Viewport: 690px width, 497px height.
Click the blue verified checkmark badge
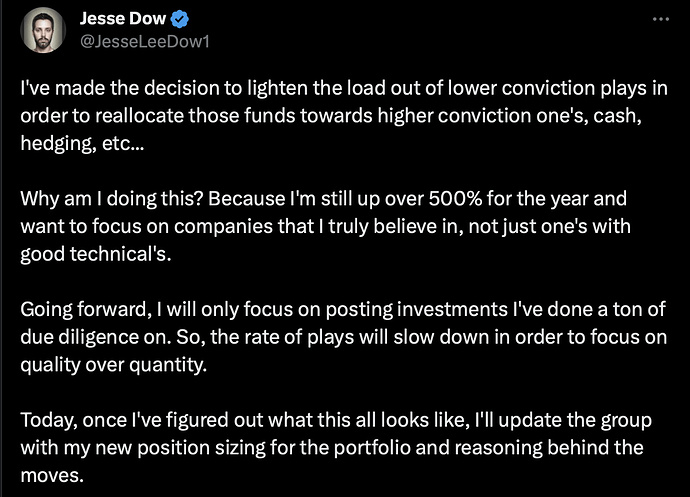coord(180,19)
